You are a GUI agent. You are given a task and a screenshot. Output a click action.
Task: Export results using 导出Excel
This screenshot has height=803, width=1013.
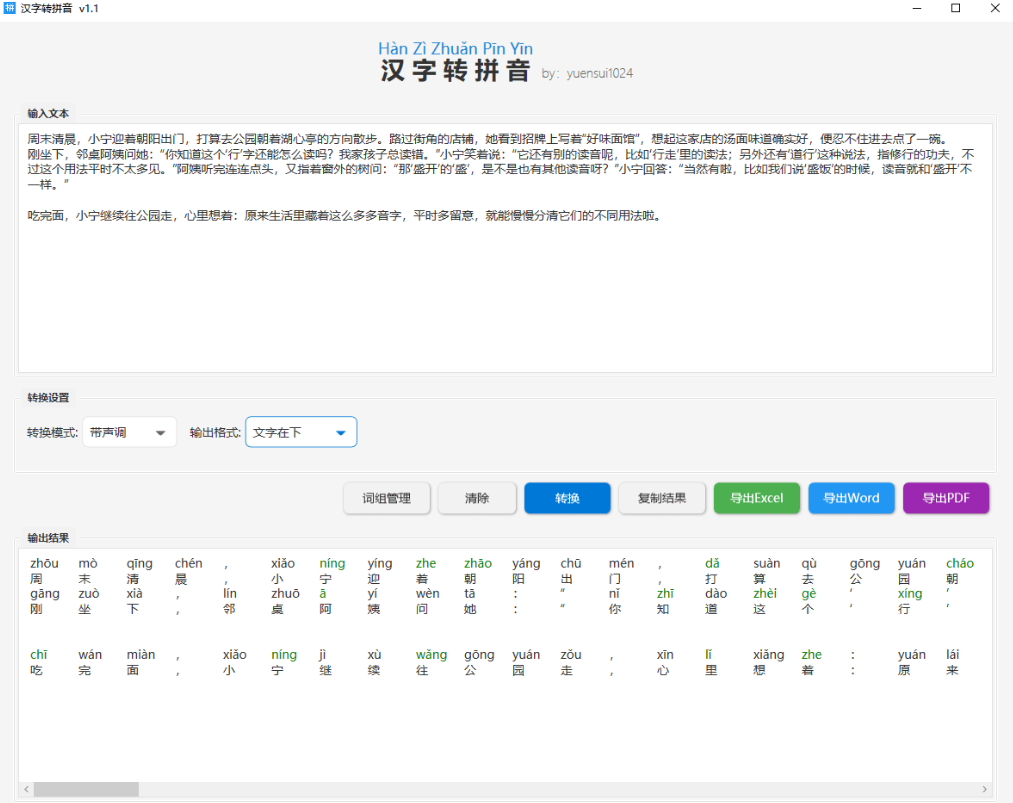pyautogui.click(x=757, y=498)
